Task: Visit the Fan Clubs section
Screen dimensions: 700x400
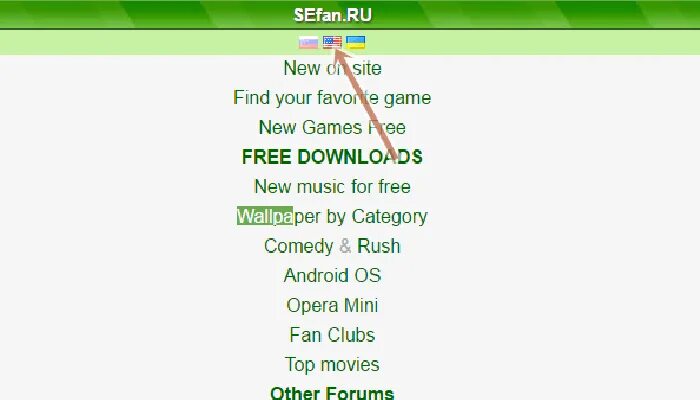Action: 332,335
